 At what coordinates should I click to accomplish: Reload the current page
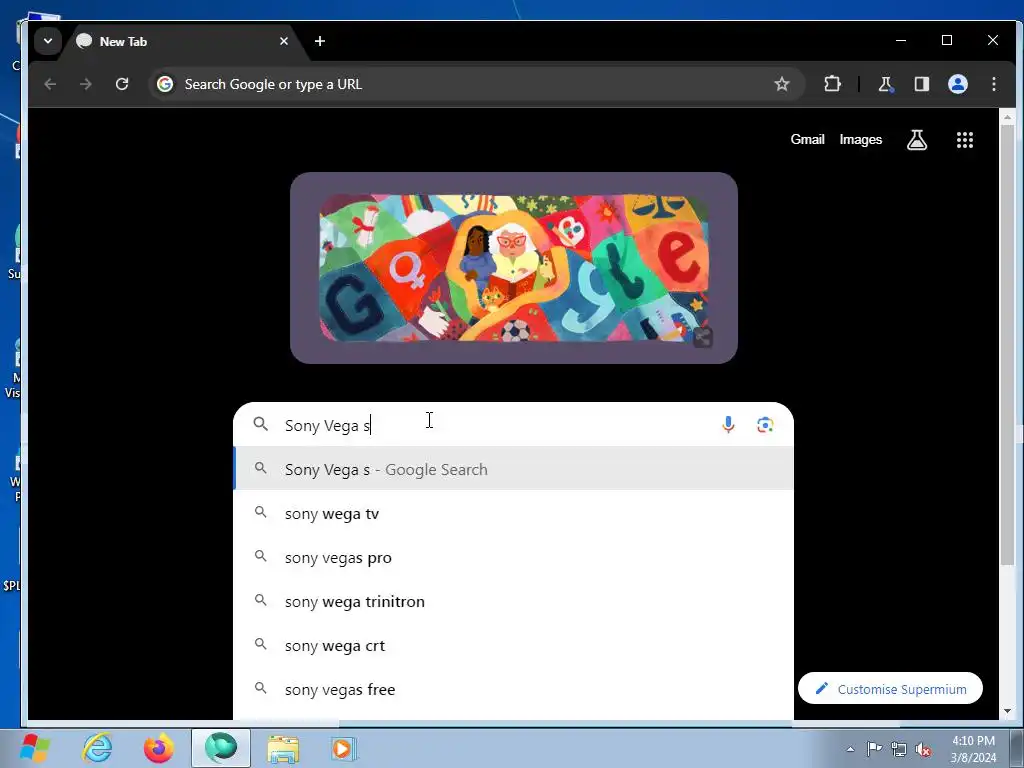tap(121, 84)
